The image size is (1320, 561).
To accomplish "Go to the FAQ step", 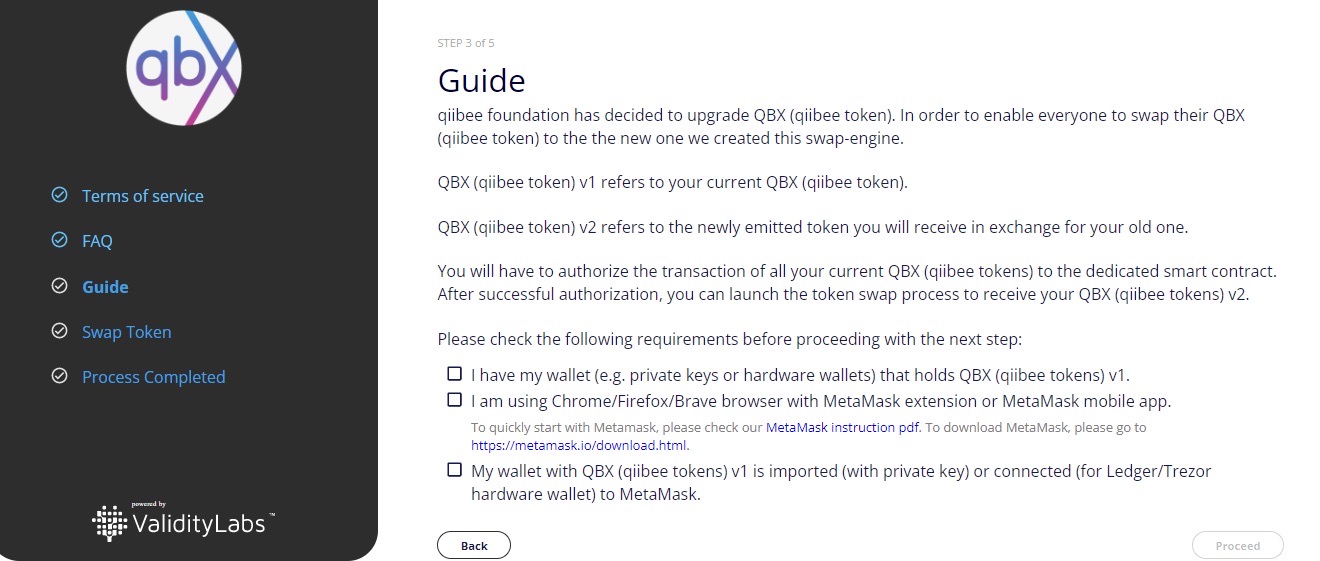I will 97,241.
